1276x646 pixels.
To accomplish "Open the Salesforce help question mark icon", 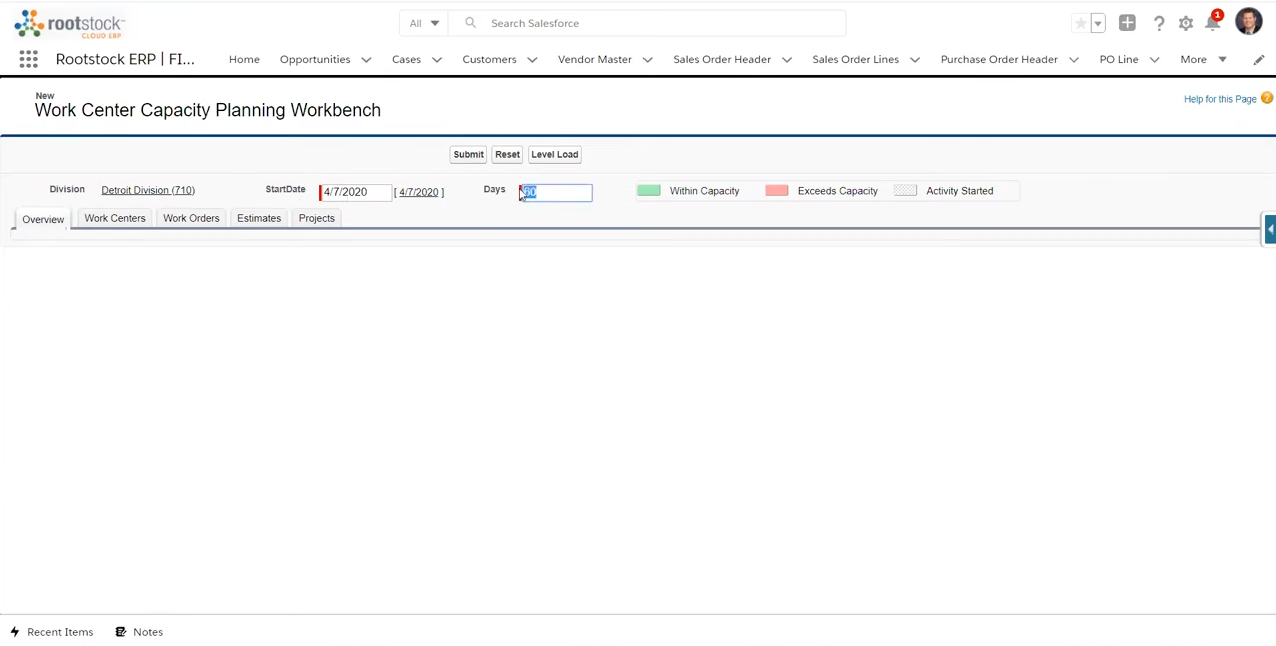I will (x=1159, y=23).
